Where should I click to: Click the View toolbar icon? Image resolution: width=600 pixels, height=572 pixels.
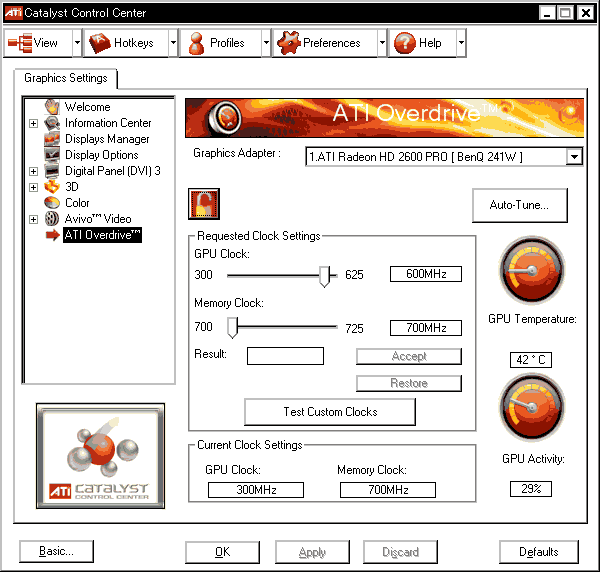(x=20, y=43)
